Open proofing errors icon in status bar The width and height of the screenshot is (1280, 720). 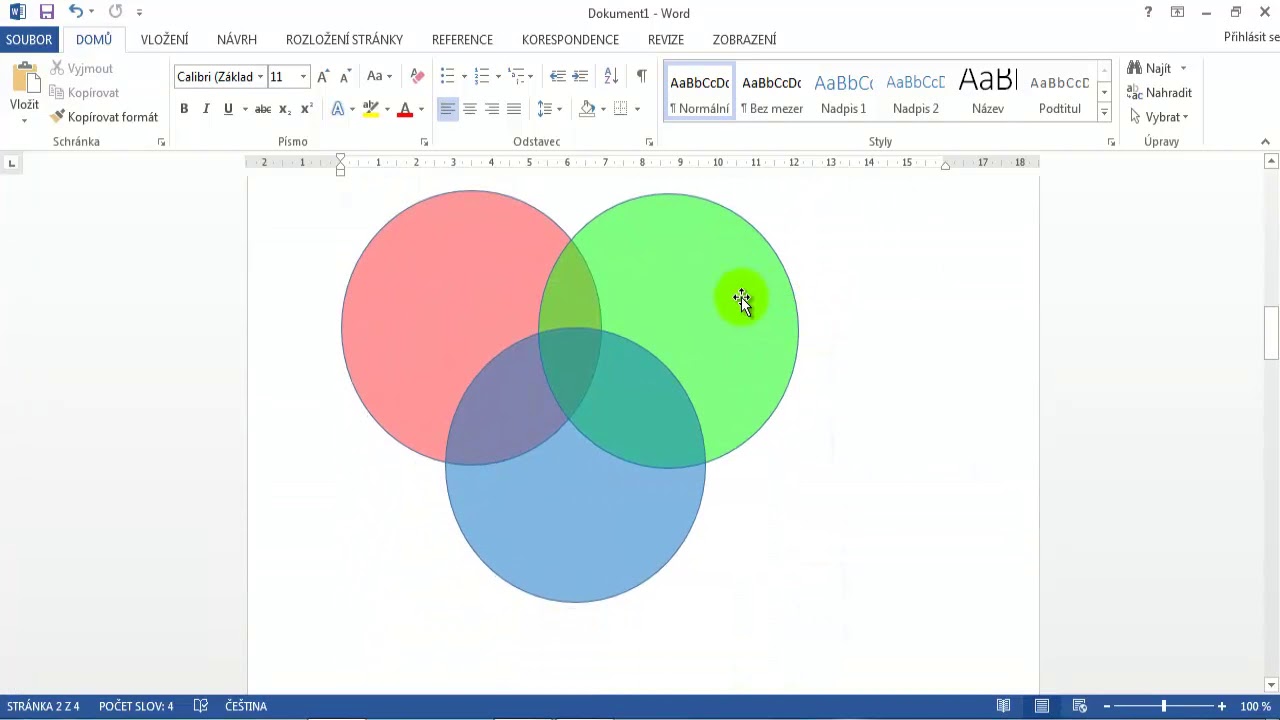click(x=200, y=706)
